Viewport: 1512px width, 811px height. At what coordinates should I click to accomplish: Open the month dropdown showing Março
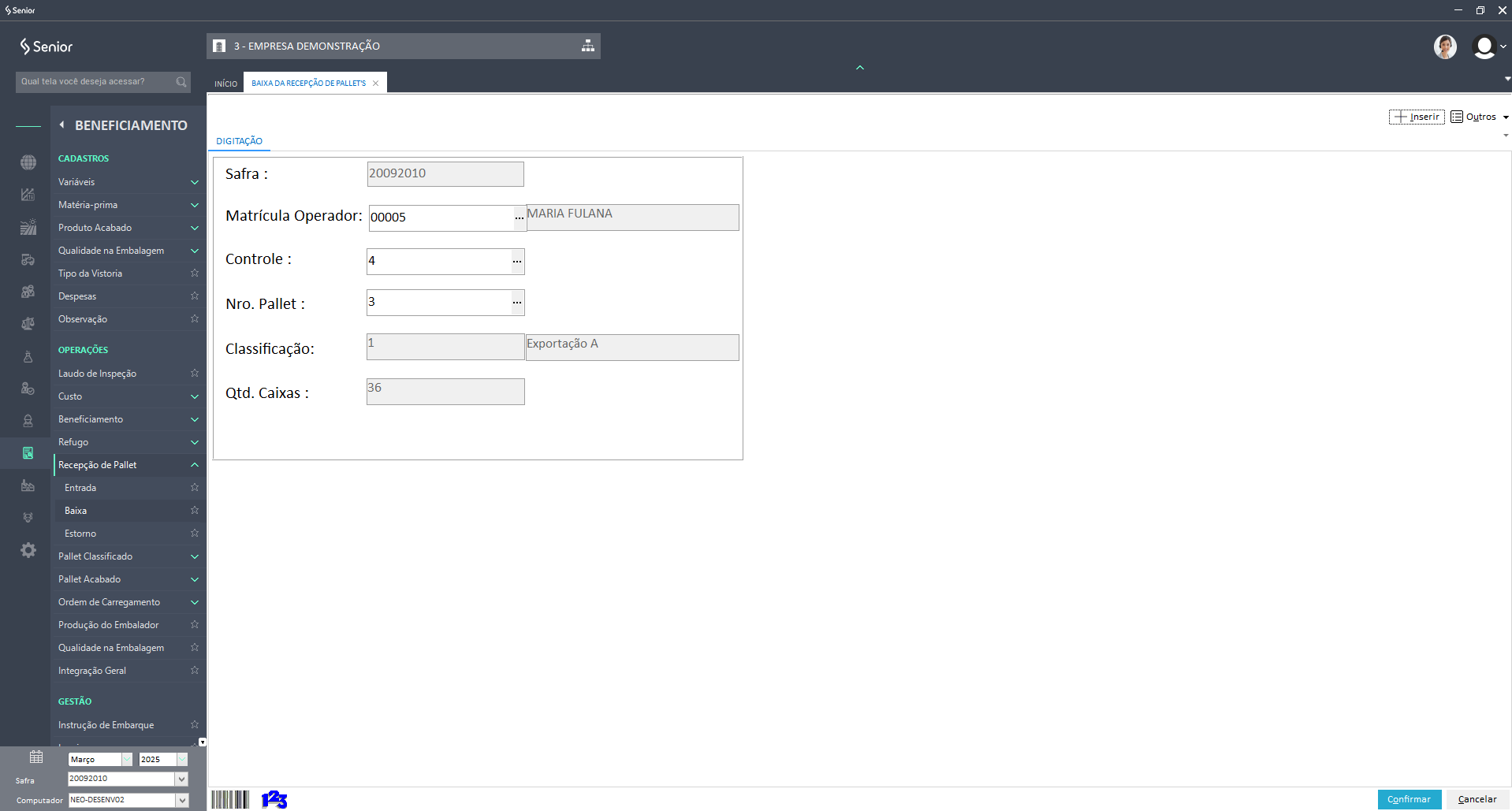127,759
